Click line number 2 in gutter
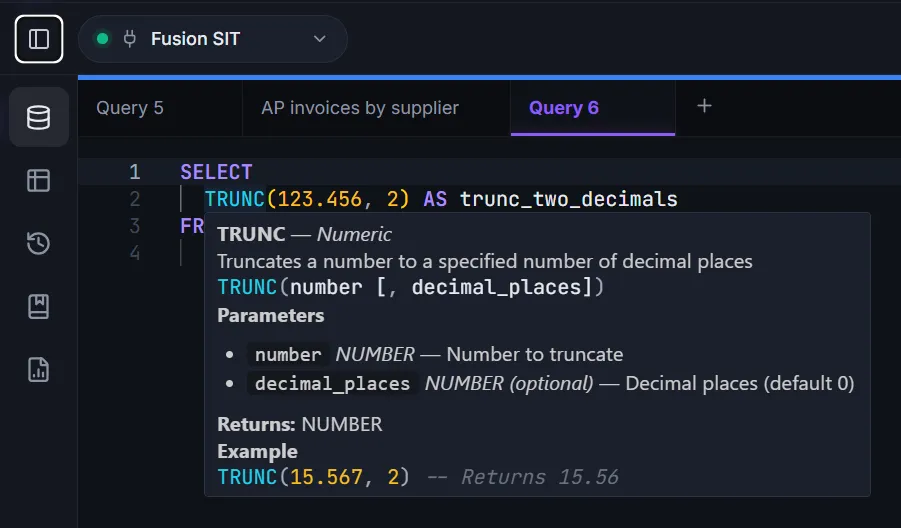901x528 pixels. (x=134, y=199)
